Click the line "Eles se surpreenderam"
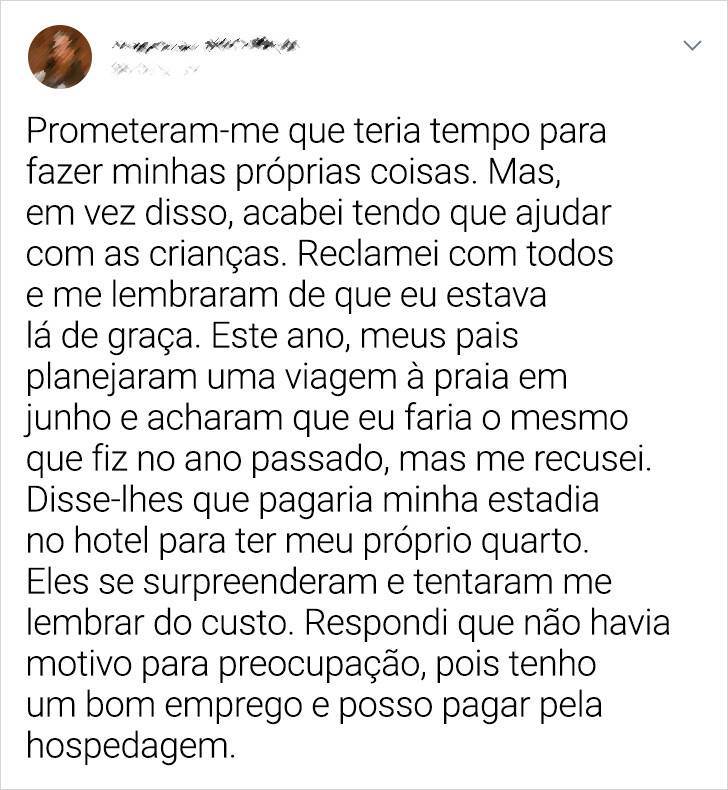 [x=202, y=583]
